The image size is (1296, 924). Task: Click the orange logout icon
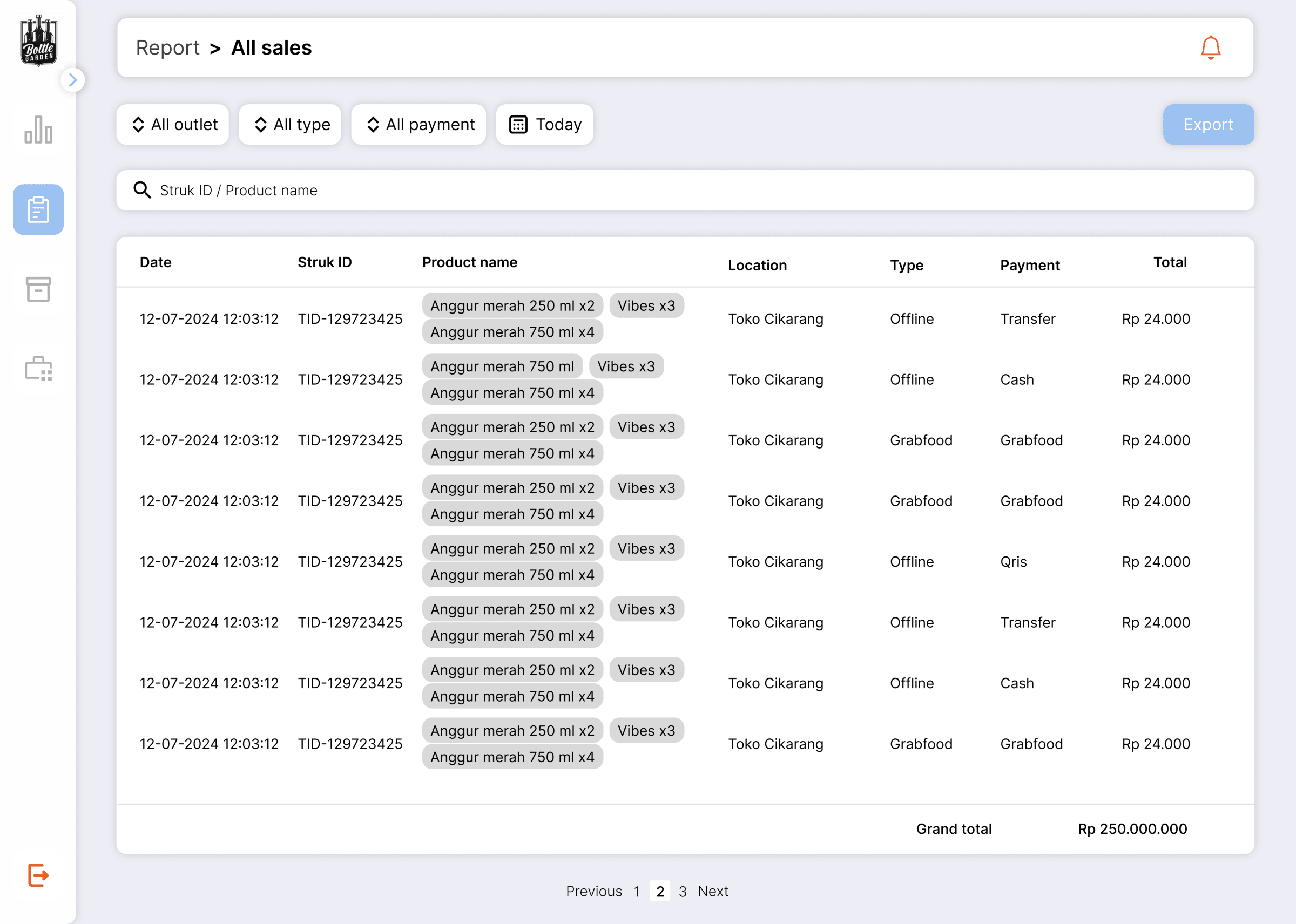click(x=39, y=875)
